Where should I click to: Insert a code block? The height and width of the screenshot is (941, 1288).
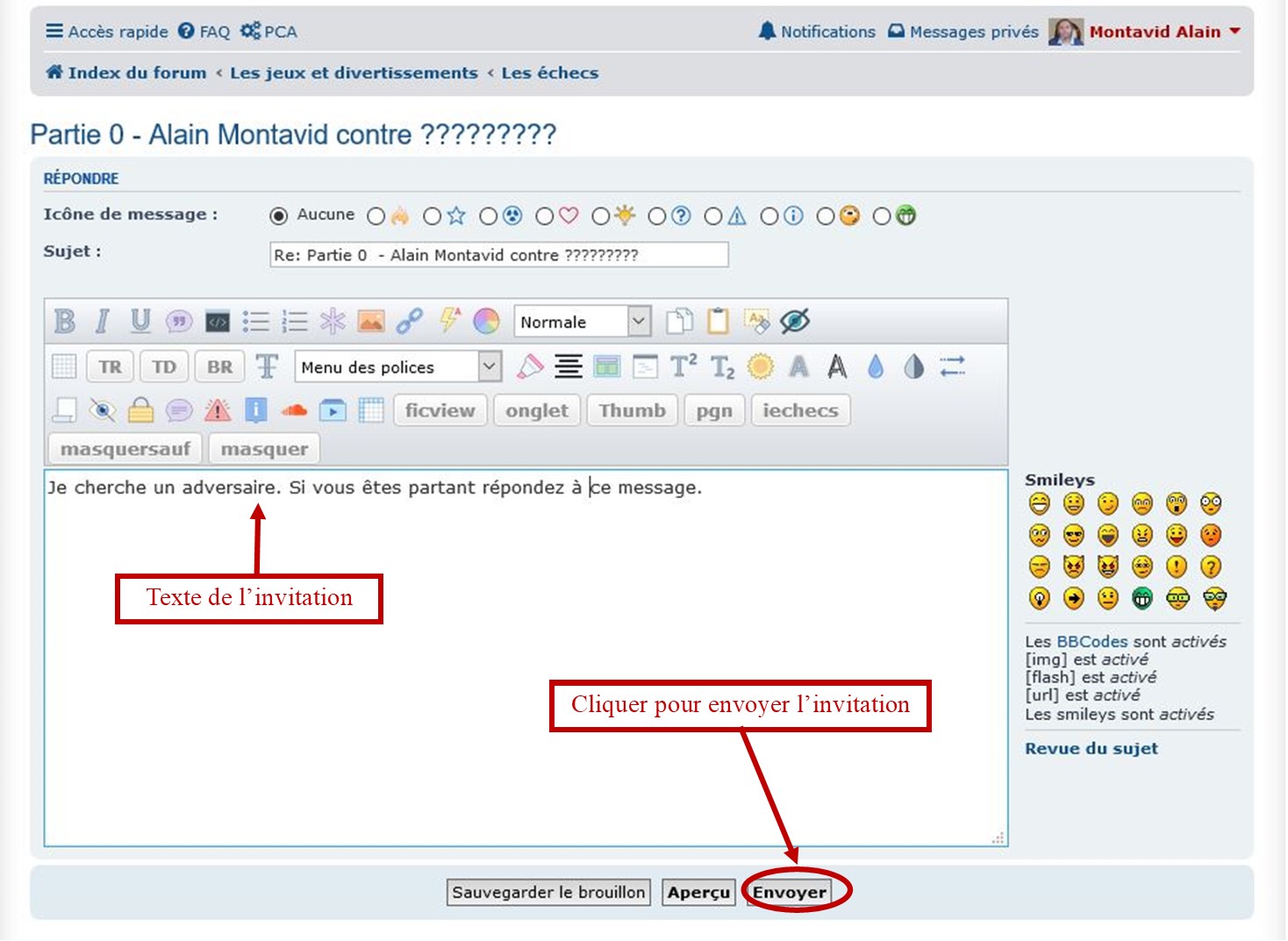pos(218,322)
